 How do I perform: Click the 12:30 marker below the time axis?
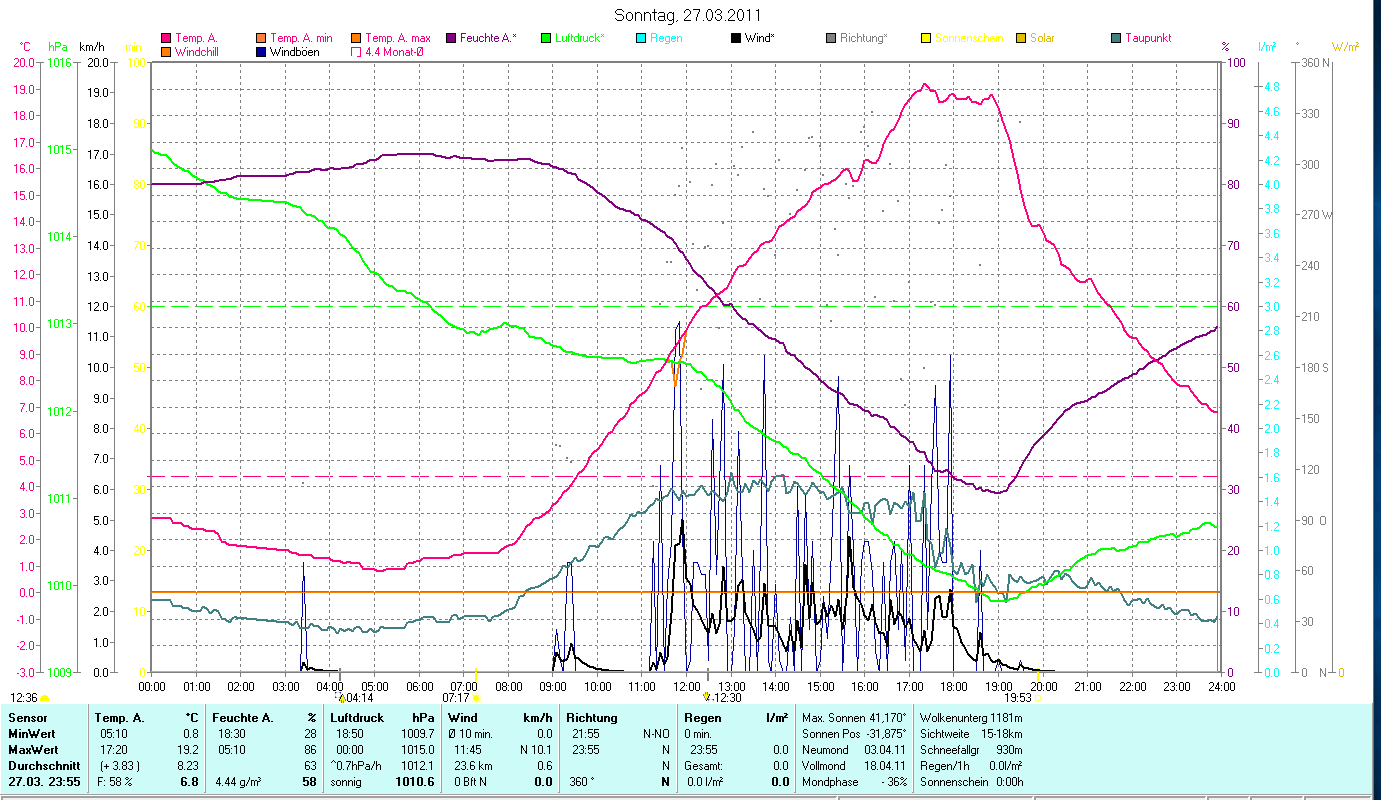[707, 697]
